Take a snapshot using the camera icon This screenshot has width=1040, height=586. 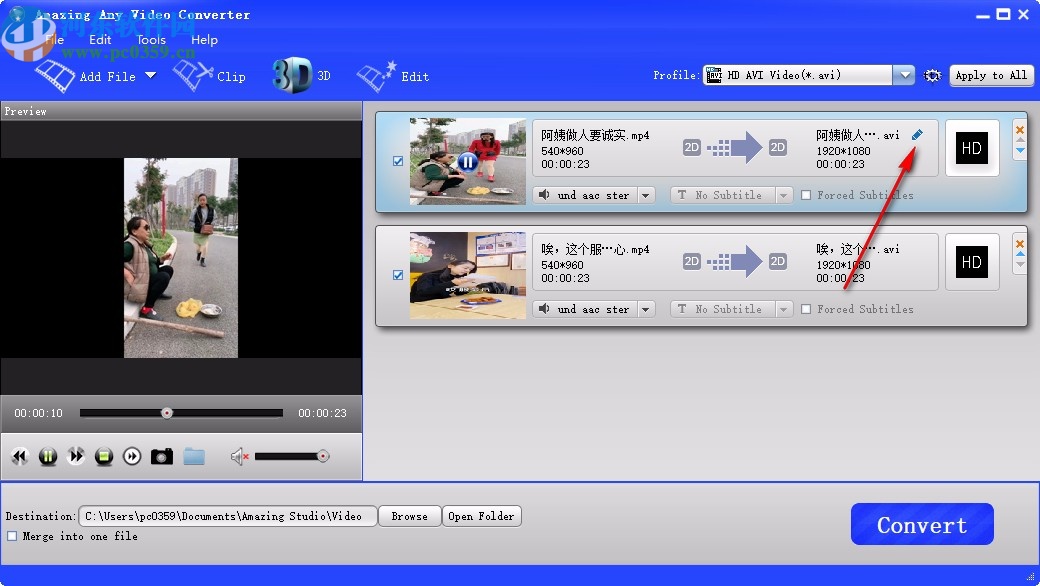pos(161,456)
